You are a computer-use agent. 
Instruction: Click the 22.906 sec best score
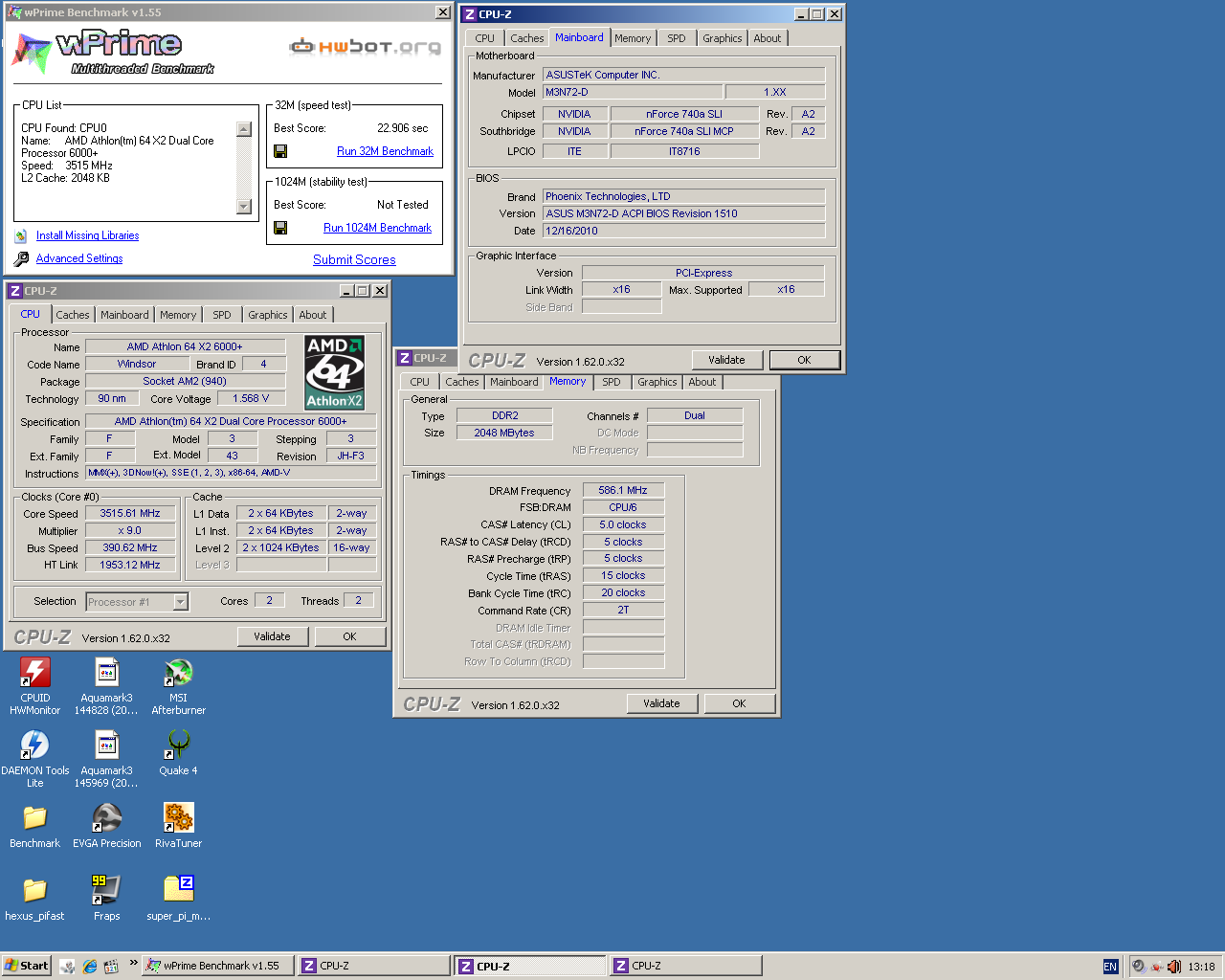pos(403,128)
